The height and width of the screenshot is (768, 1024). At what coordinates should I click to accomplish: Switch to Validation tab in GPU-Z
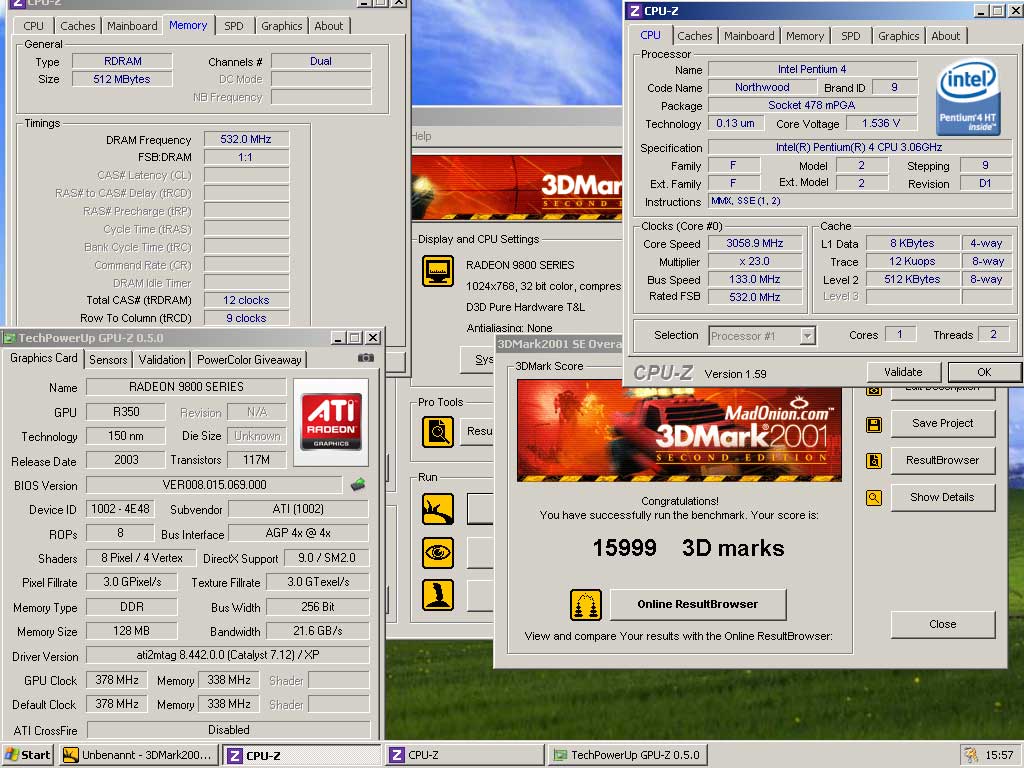point(161,359)
